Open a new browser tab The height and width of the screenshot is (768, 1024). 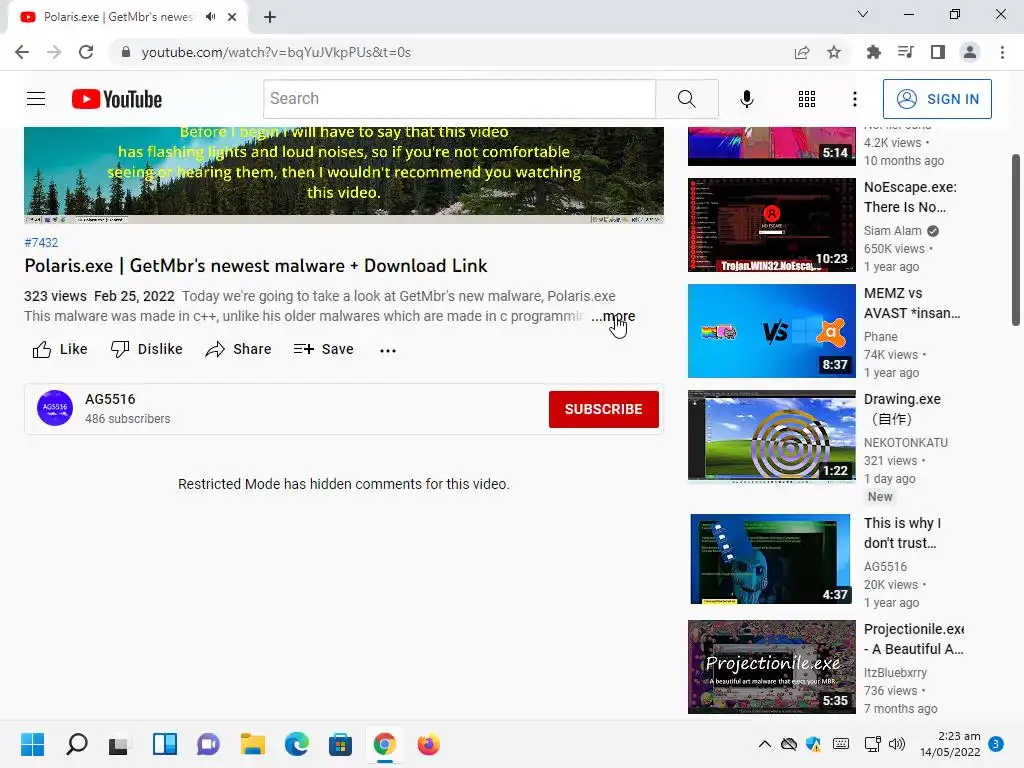tap(270, 17)
